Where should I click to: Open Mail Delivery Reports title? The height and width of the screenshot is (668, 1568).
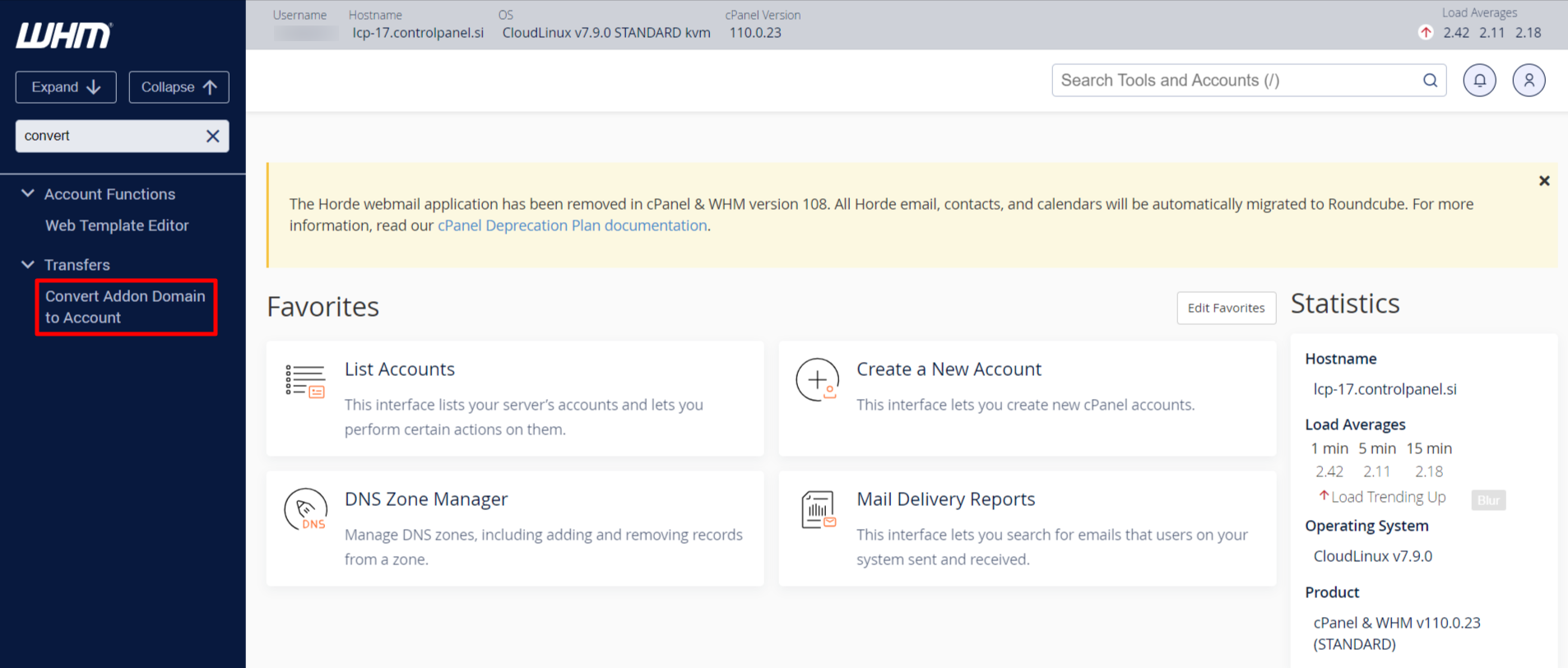point(945,499)
